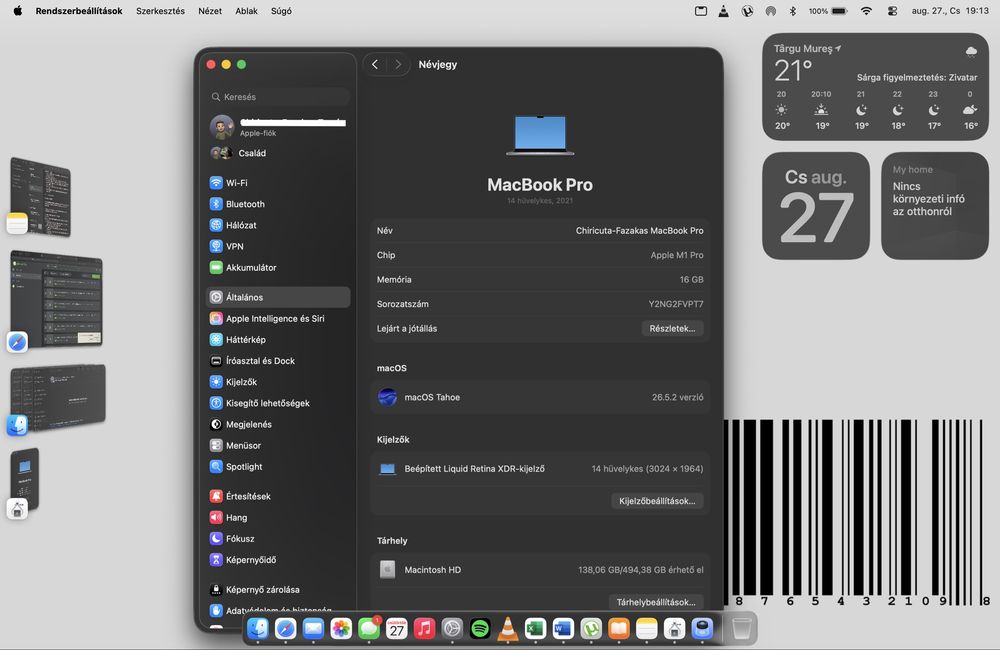The image size is (1000, 650).
Task: Open Fókusz settings
Action: [x=278, y=538]
